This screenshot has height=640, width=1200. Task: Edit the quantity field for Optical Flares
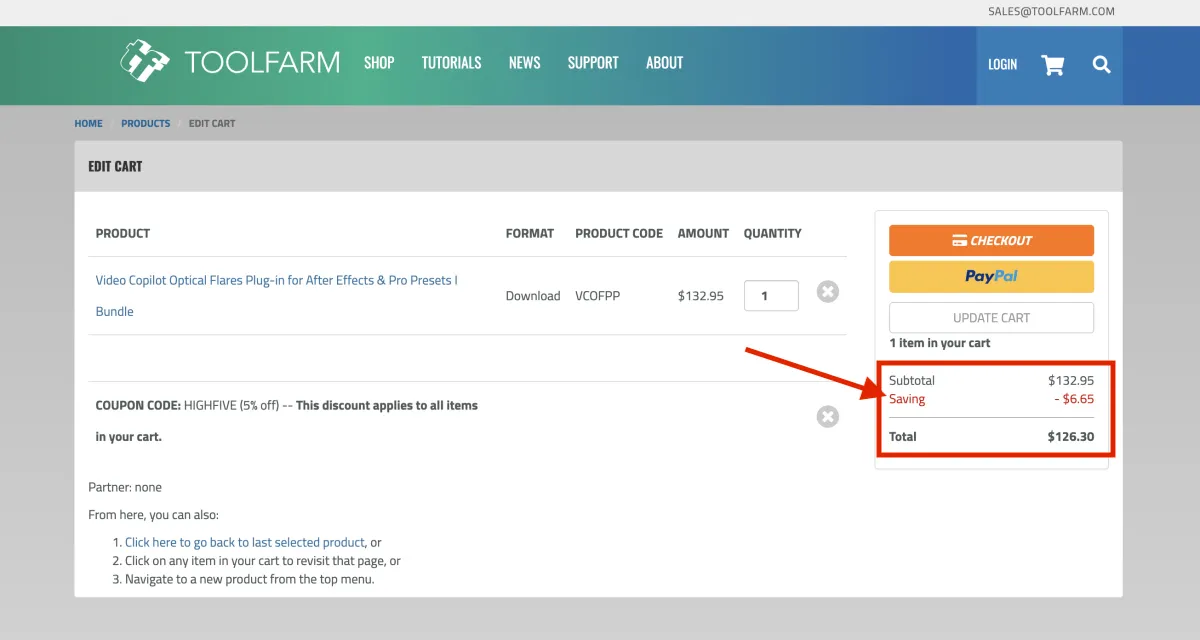coord(771,296)
